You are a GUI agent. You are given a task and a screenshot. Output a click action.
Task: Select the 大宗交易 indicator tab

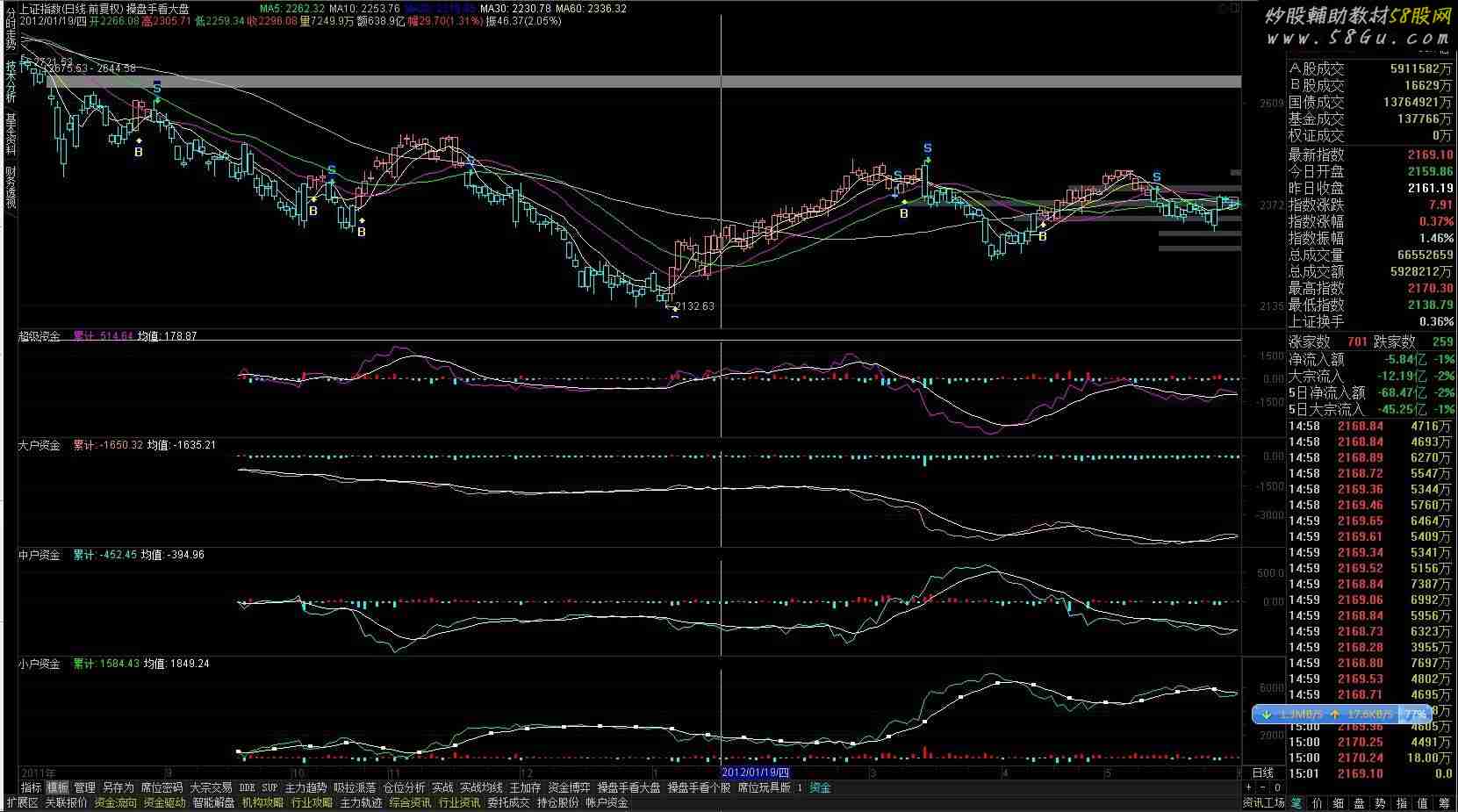pos(211,787)
